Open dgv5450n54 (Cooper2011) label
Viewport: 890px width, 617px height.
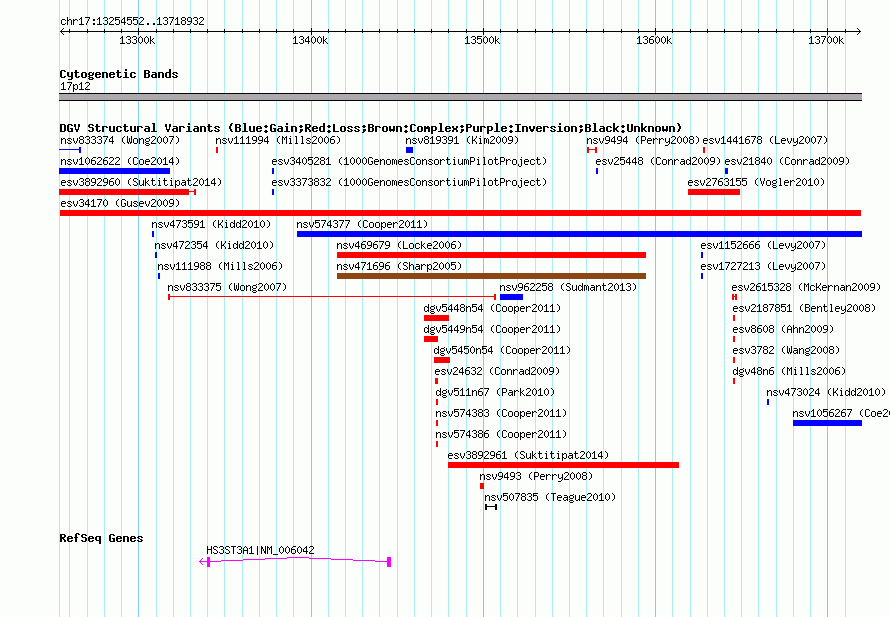[x=502, y=350]
